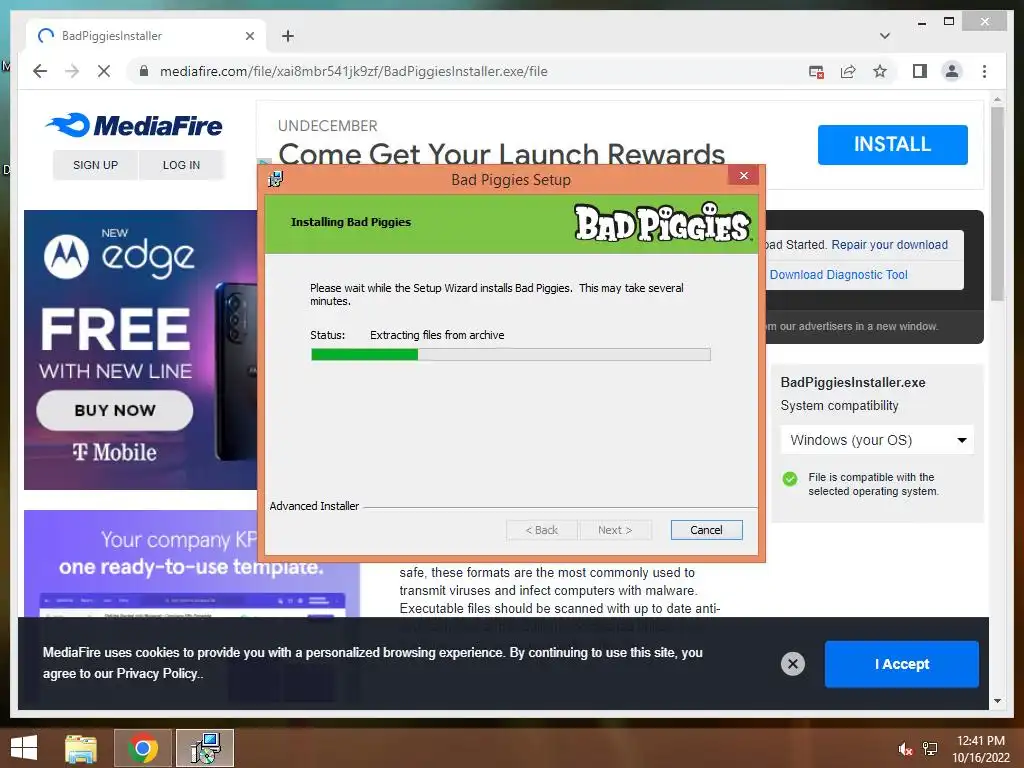Open the tab search chevron

point(884,36)
